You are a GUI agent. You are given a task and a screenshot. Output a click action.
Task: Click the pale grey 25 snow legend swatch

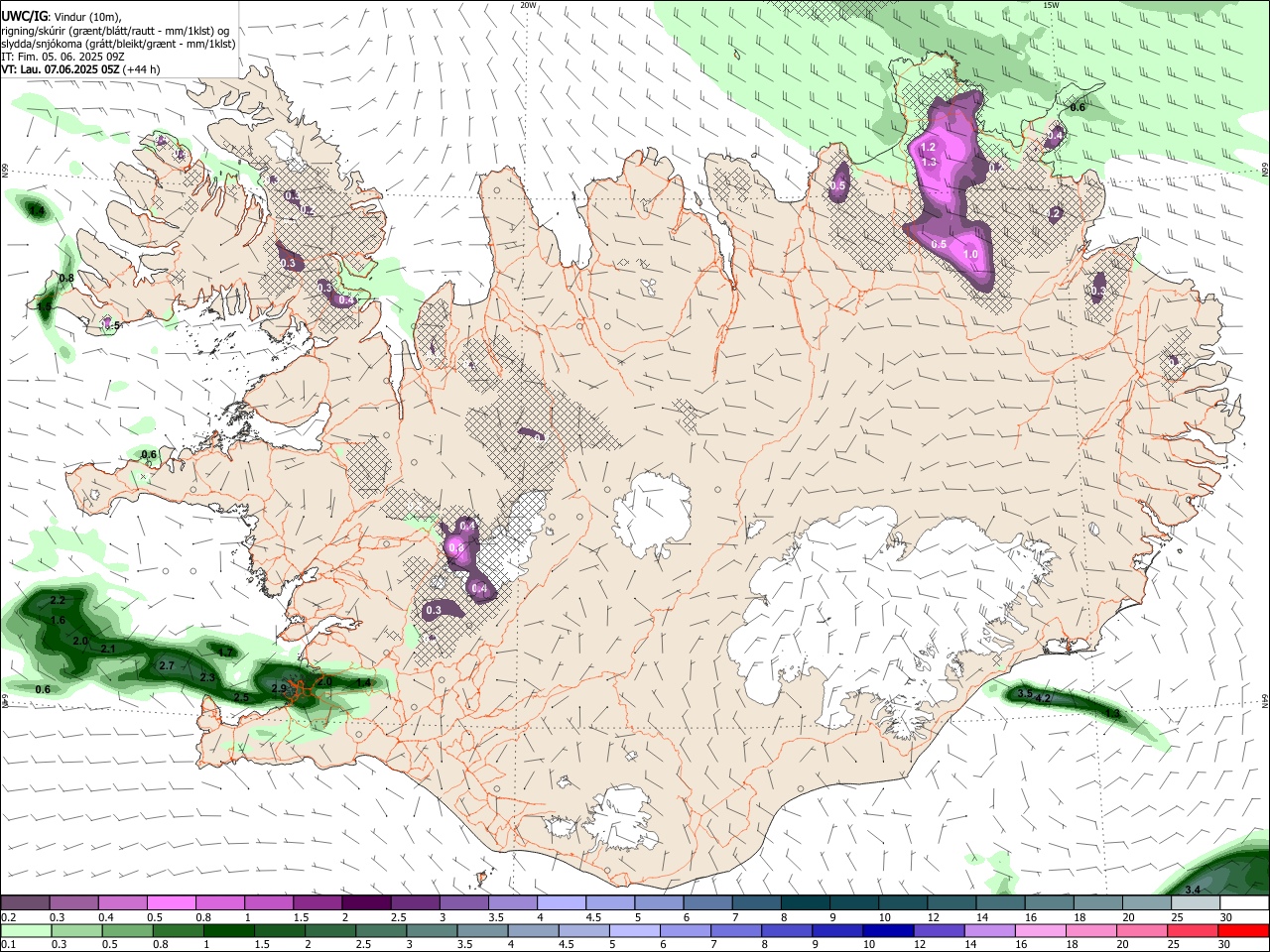(x=1196, y=903)
